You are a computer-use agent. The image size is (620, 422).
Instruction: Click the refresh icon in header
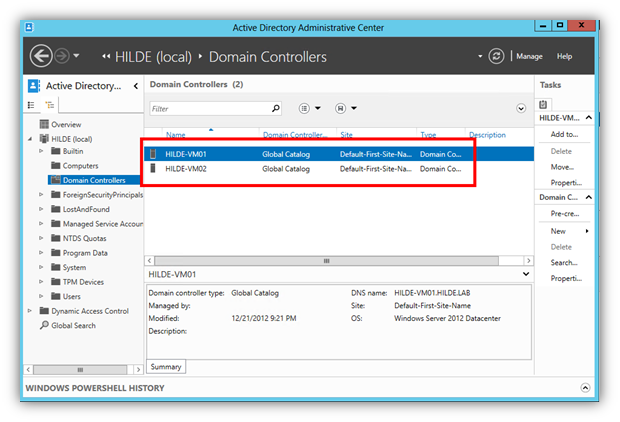pos(496,56)
